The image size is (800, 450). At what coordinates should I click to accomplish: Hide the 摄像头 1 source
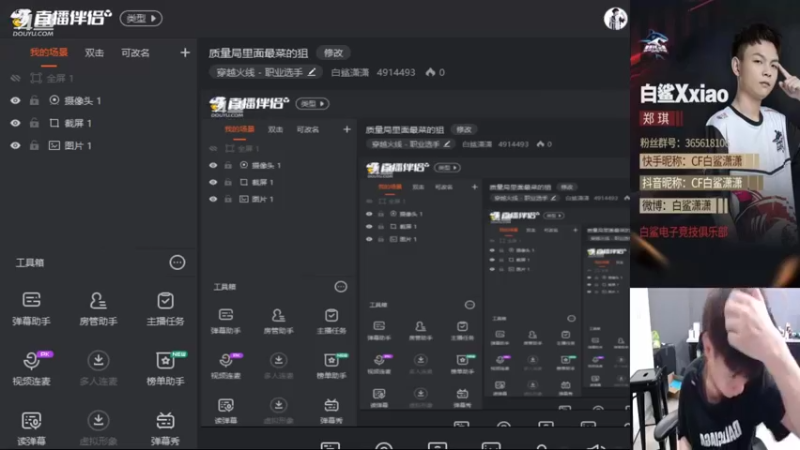(15, 101)
